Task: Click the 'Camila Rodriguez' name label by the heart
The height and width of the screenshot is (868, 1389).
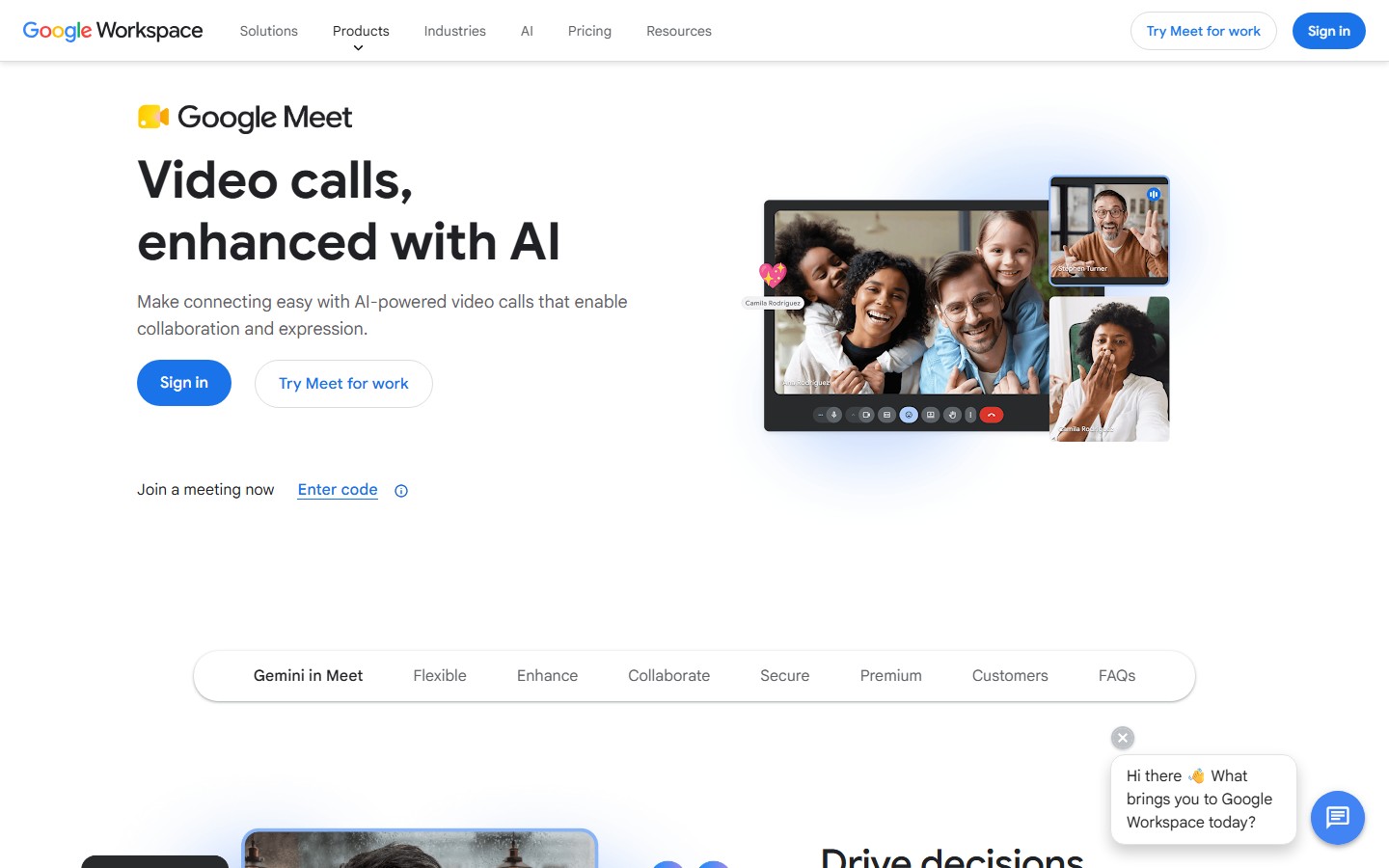Action: click(x=773, y=303)
